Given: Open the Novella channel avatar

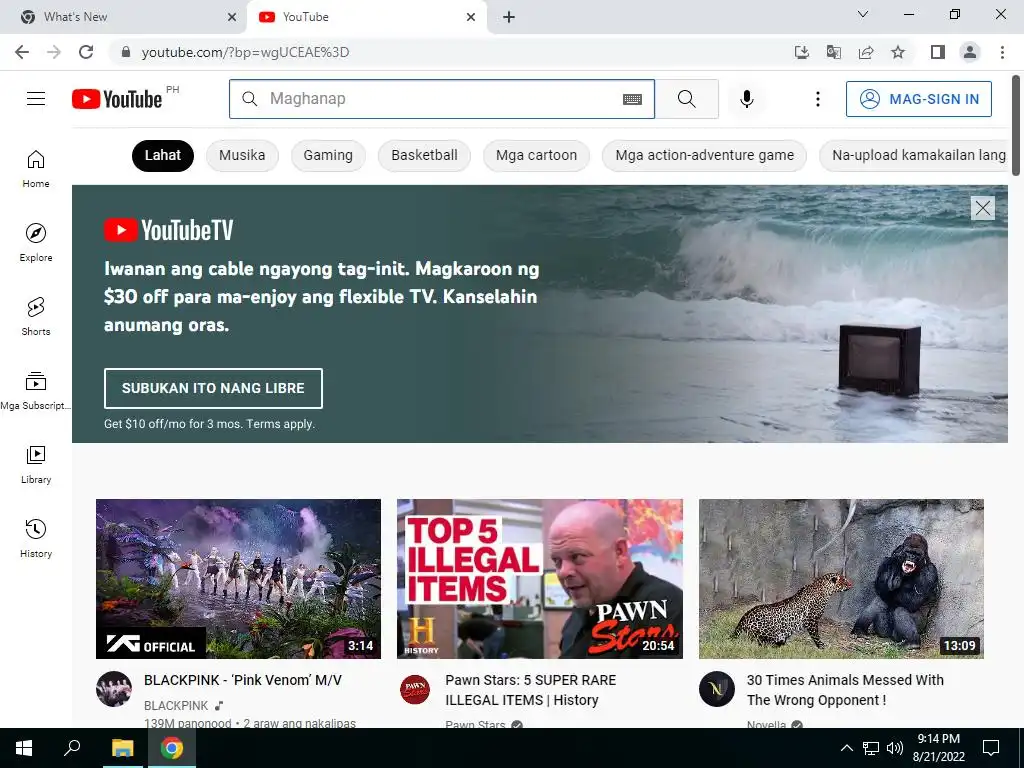Looking at the screenshot, I should pyautogui.click(x=716, y=689).
